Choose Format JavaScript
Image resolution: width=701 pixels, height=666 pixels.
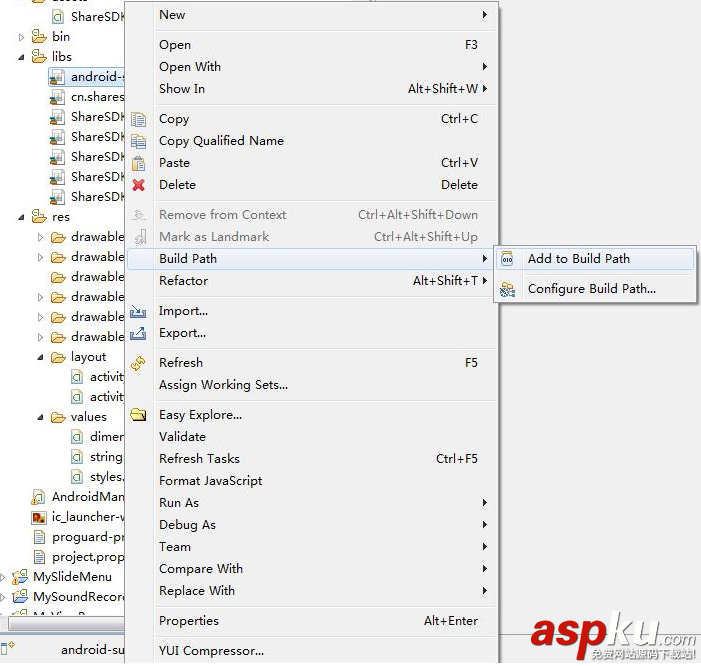tap(313, 481)
